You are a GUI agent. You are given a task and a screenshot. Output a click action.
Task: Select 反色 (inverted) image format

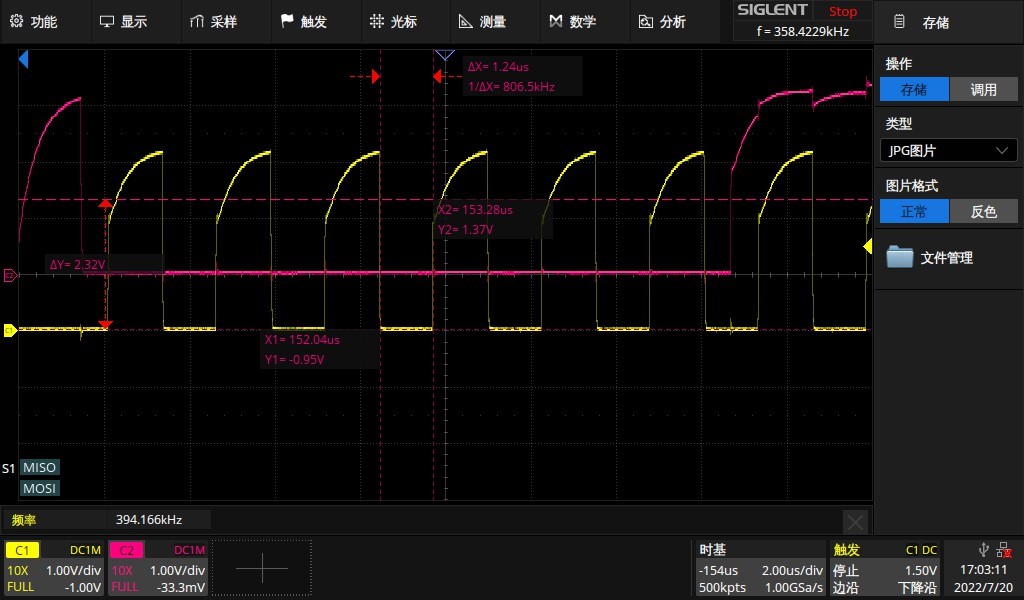pyautogui.click(x=984, y=211)
